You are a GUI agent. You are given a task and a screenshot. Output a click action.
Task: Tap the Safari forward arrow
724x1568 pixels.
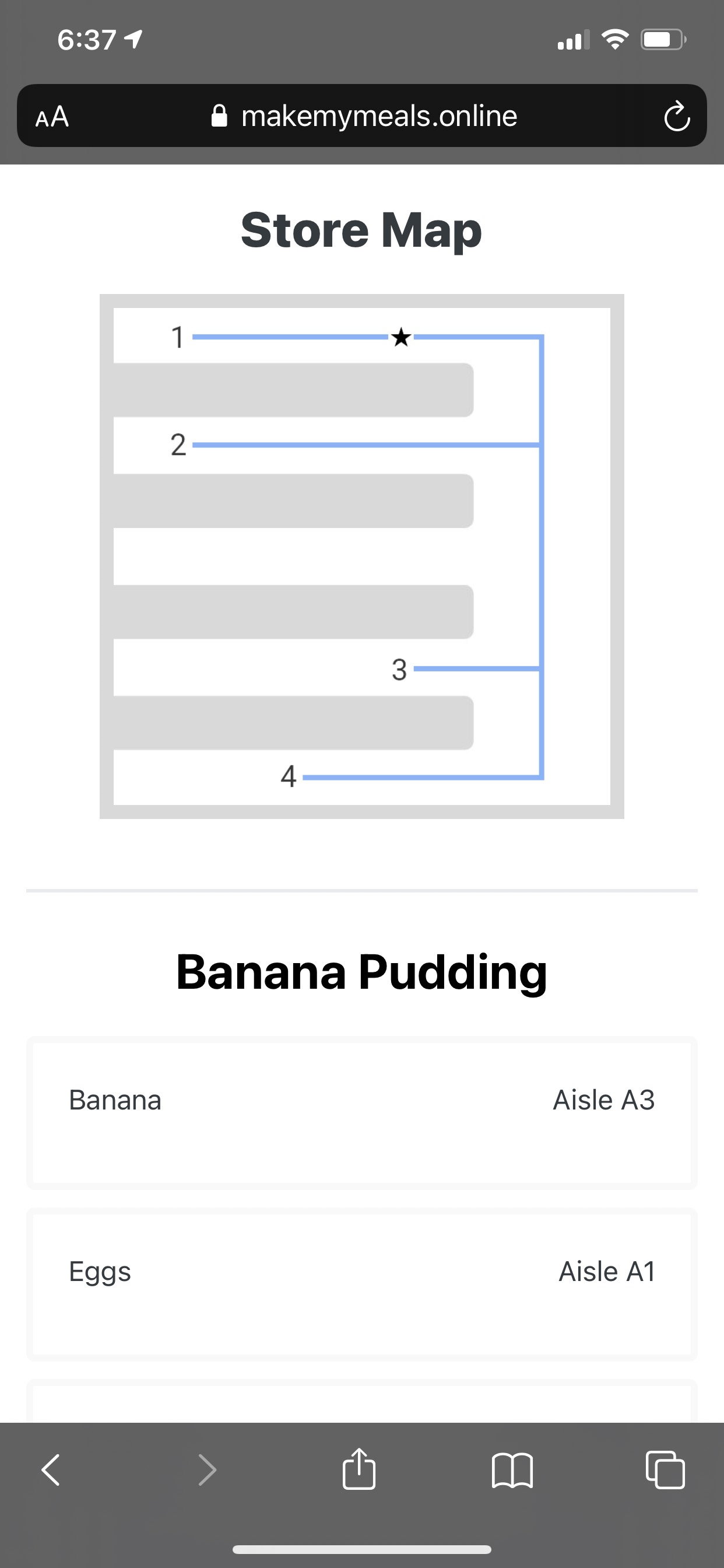207,1470
